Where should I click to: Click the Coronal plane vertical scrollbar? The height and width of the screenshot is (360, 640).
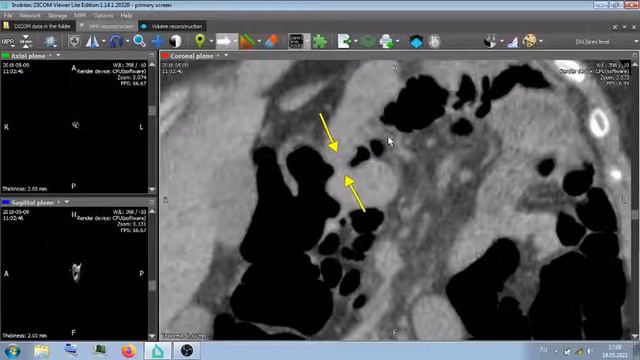[x=636, y=200]
